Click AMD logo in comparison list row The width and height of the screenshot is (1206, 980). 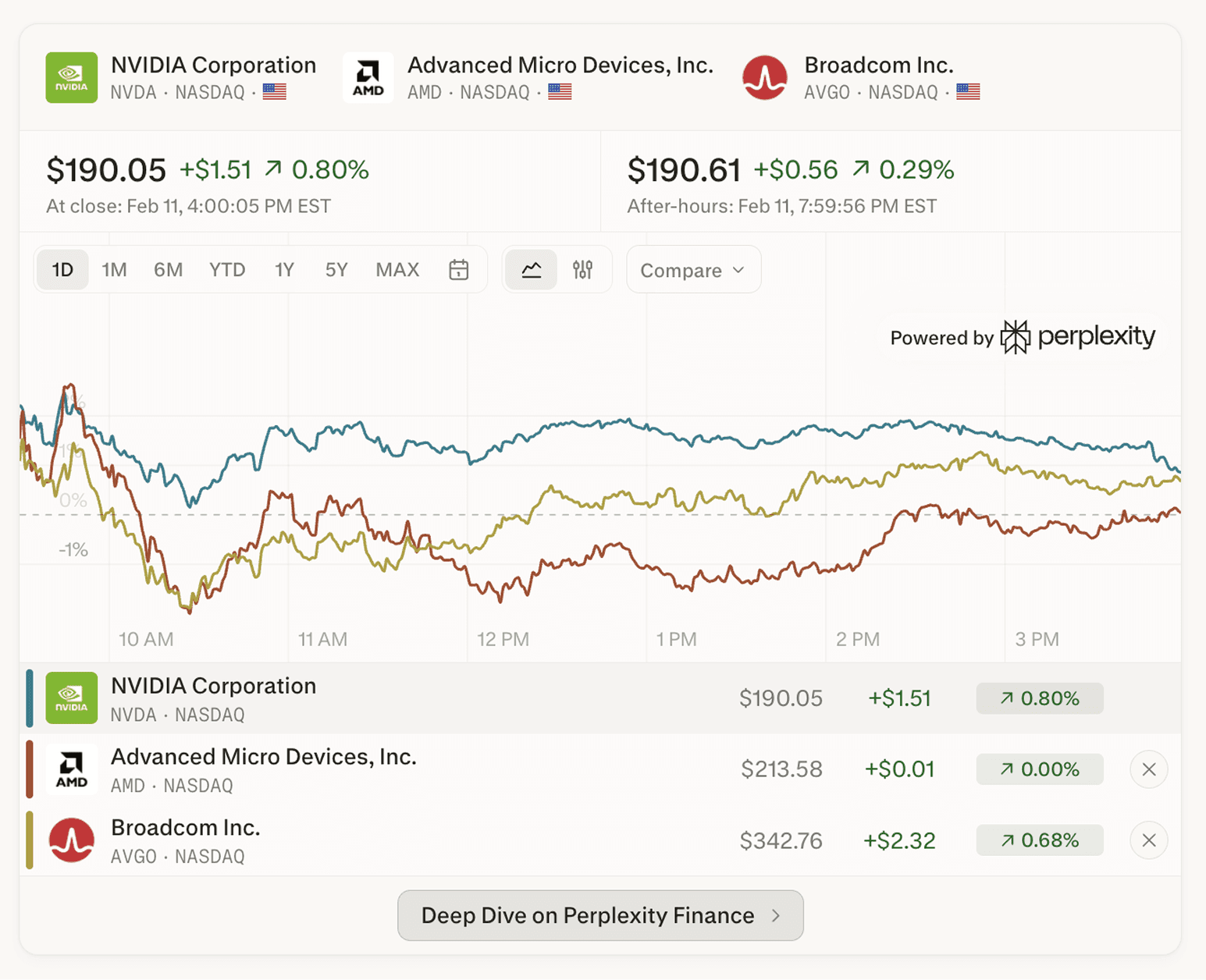pyautogui.click(x=71, y=769)
